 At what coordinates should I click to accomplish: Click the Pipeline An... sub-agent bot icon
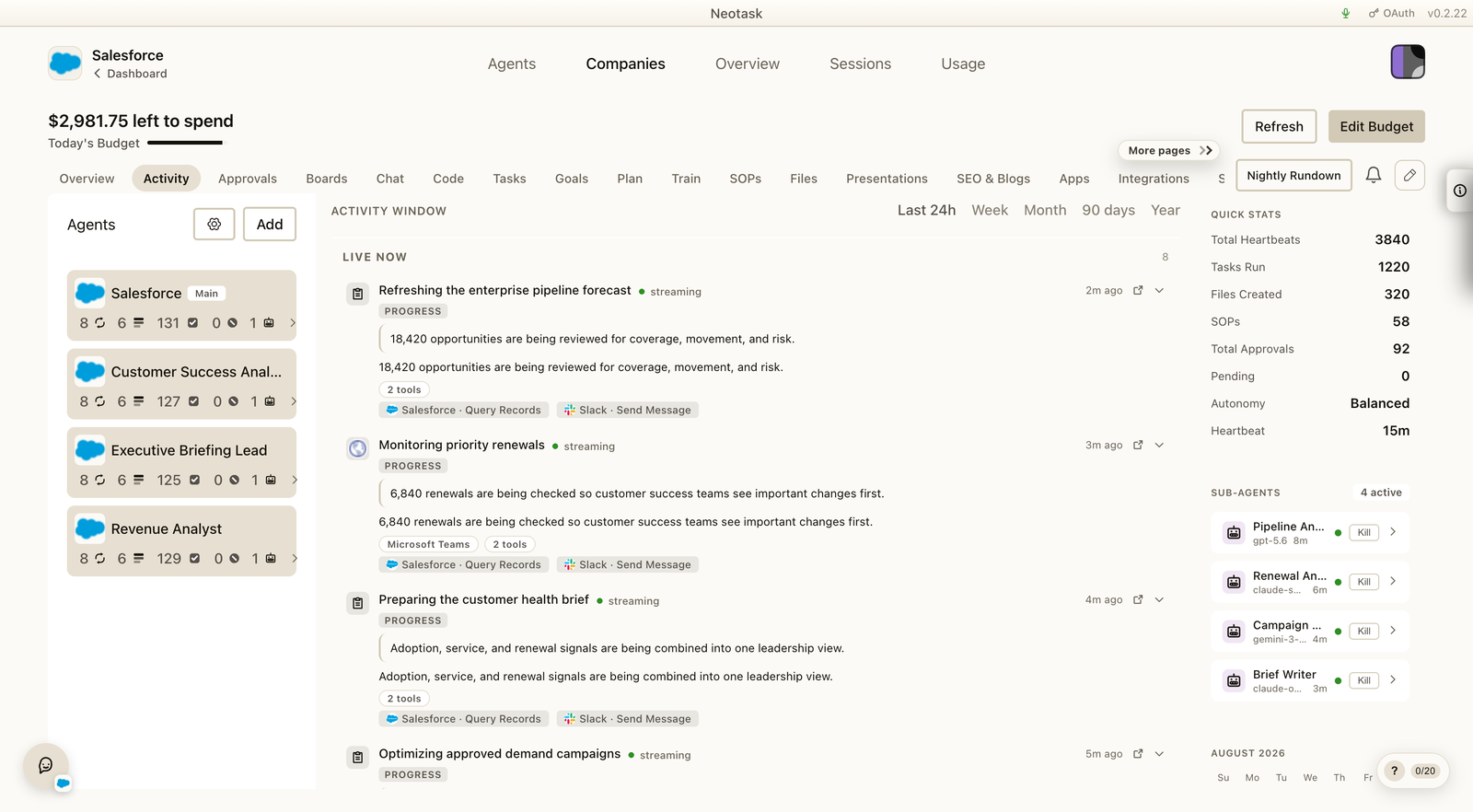point(1234,532)
